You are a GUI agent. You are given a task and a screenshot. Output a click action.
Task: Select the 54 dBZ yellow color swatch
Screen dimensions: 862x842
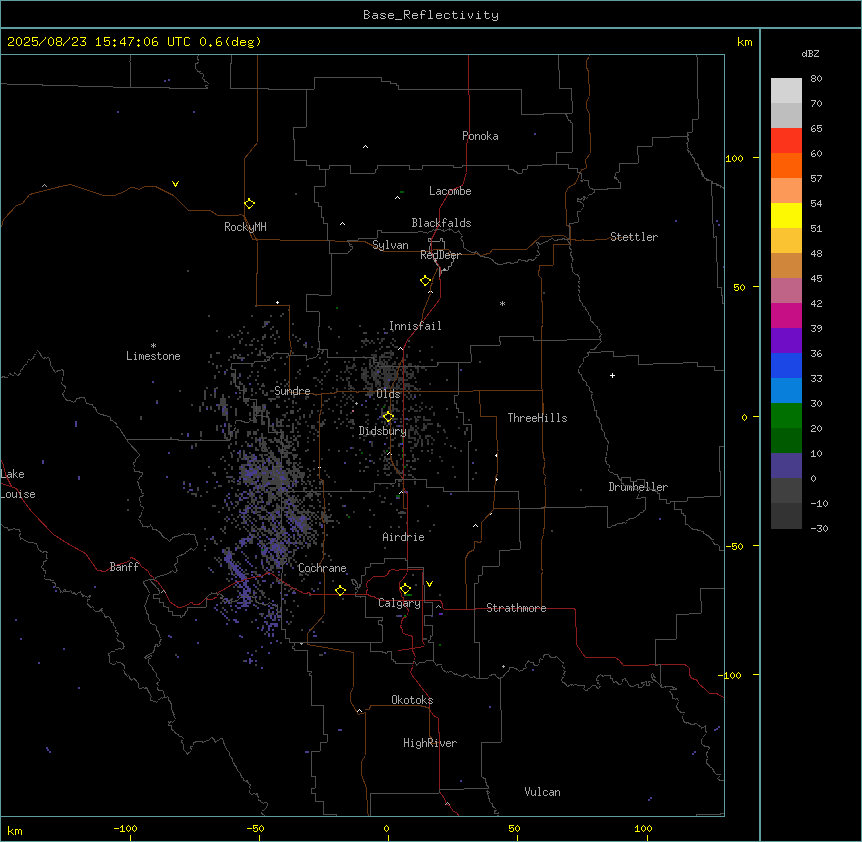coord(786,215)
